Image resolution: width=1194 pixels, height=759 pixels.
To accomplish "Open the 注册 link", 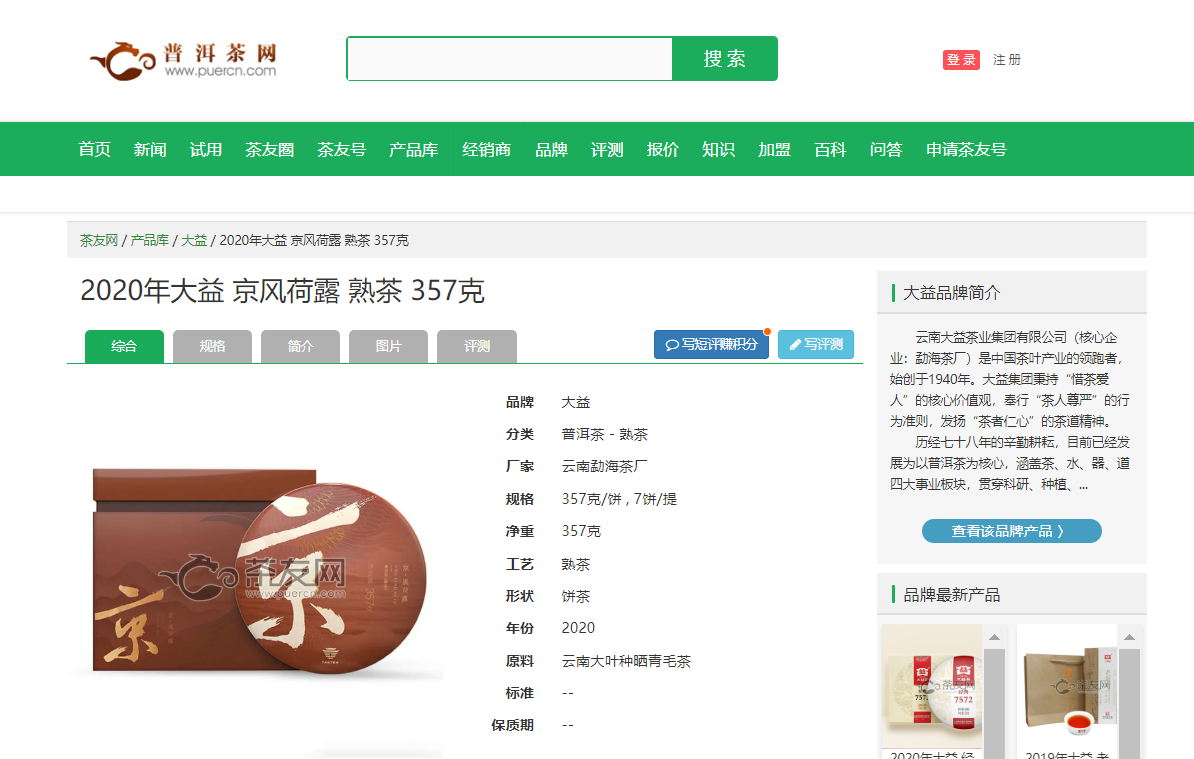I will [1007, 59].
